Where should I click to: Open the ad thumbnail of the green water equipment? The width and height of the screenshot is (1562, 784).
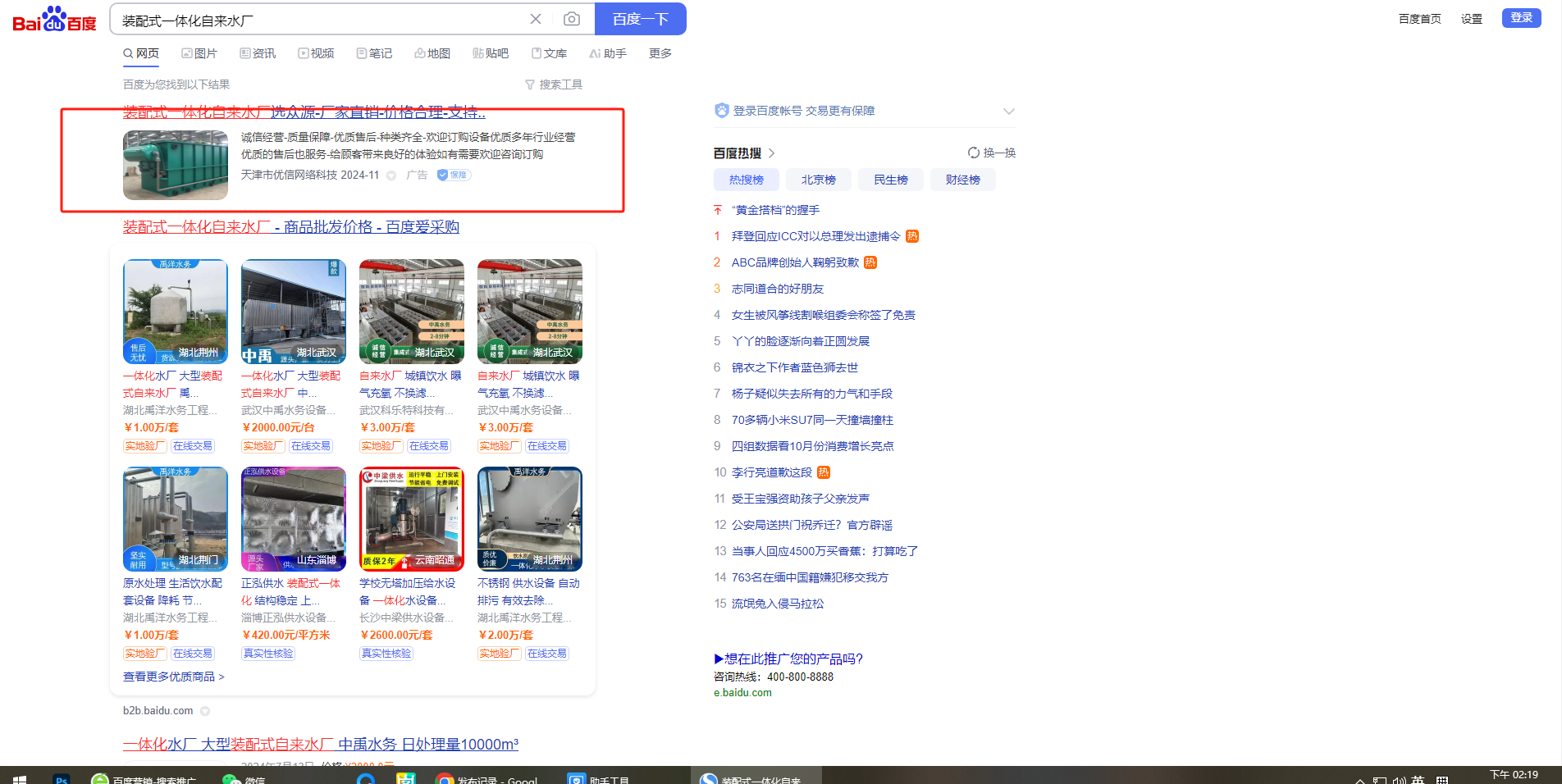(176, 166)
